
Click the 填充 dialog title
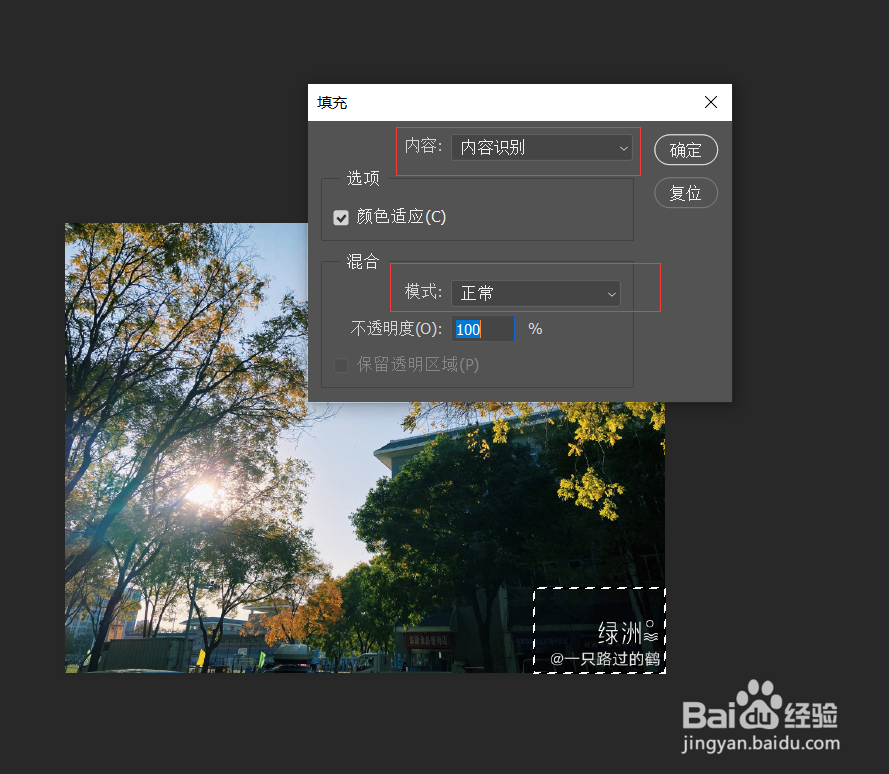(x=331, y=102)
